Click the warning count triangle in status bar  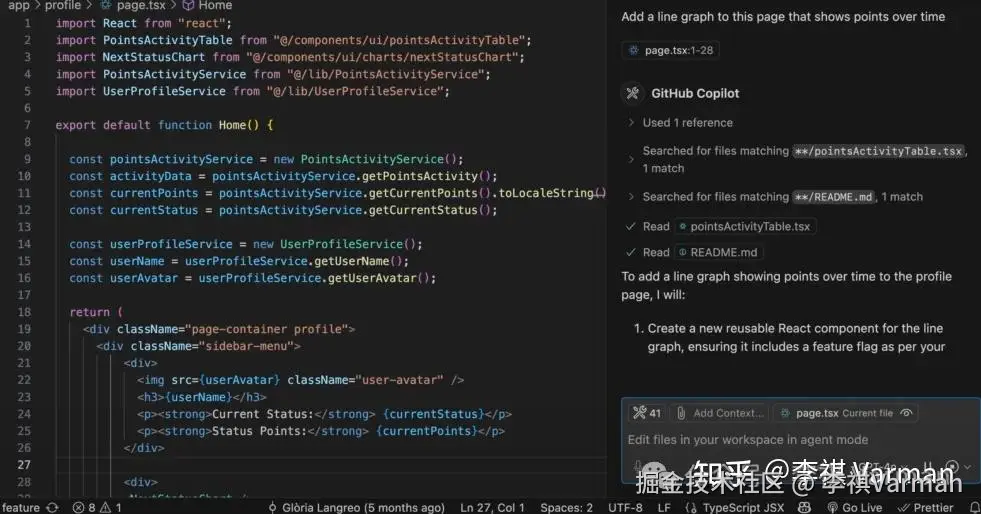(x=111, y=507)
